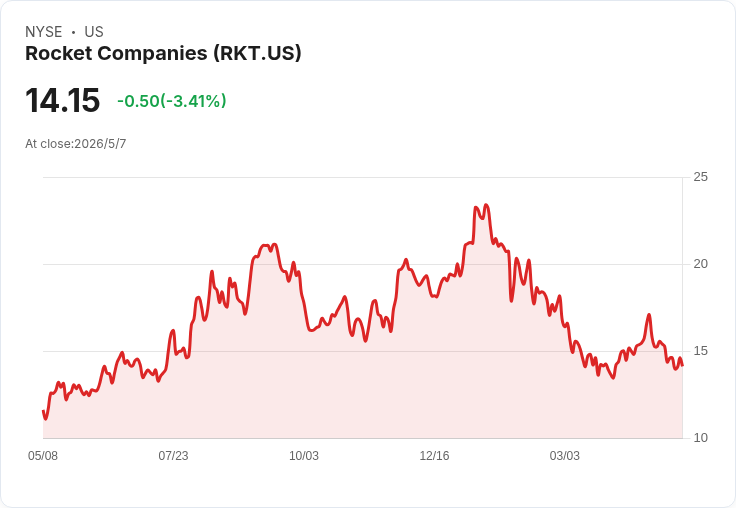Click the 10 price level label
Viewport: 736px width, 508px height.
tap(700, 438)
